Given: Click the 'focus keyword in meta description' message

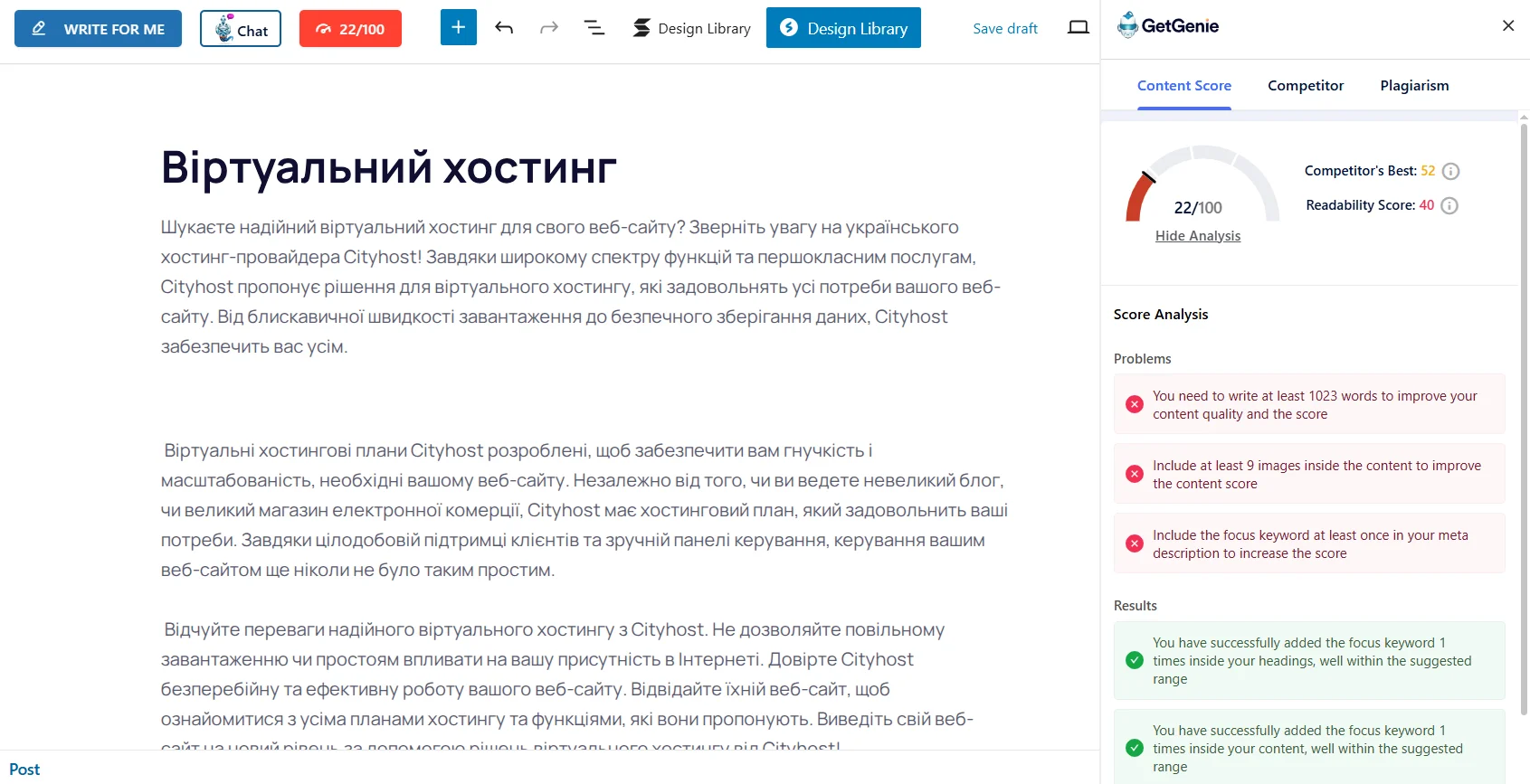Looking at the screenshot, I should [x=1310, y=544].
